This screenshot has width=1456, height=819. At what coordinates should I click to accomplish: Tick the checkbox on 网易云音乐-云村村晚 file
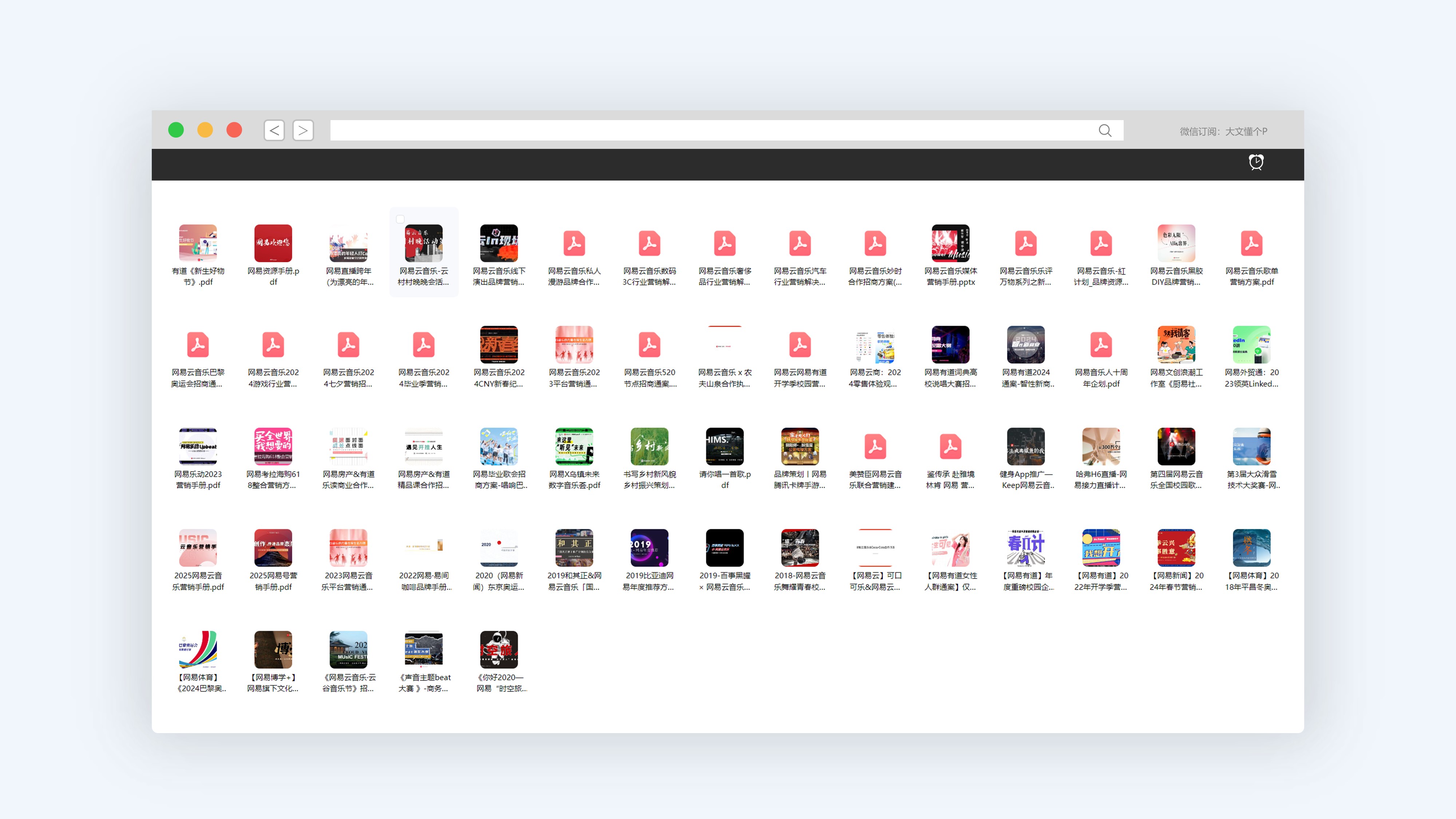[400, 219]
